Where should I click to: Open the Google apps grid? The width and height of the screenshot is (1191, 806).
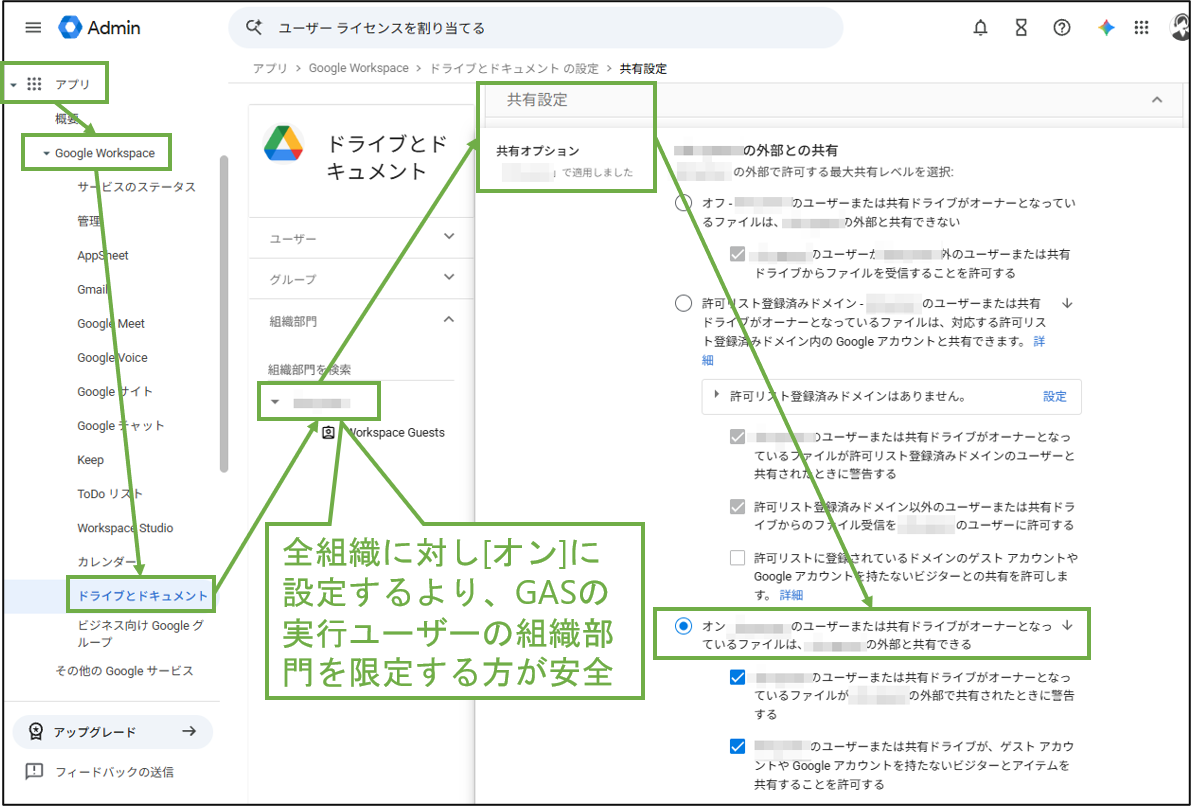[x=1141, y=28]
